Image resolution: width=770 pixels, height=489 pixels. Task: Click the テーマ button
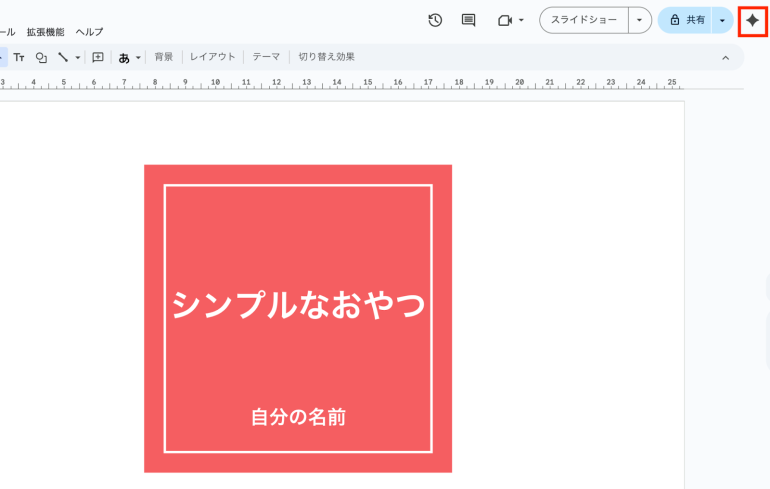pyautogui.click(x=266, y=57)
